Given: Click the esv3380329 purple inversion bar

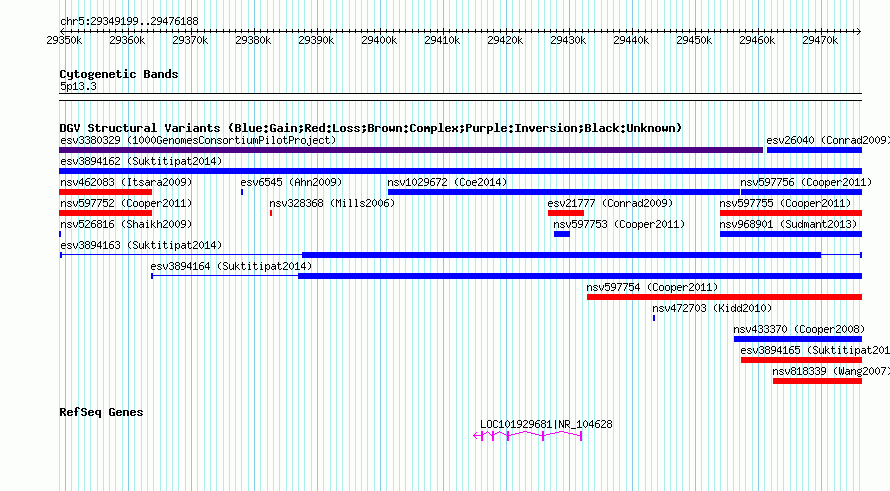Looking at the screenshot, I should coord(411,150).
